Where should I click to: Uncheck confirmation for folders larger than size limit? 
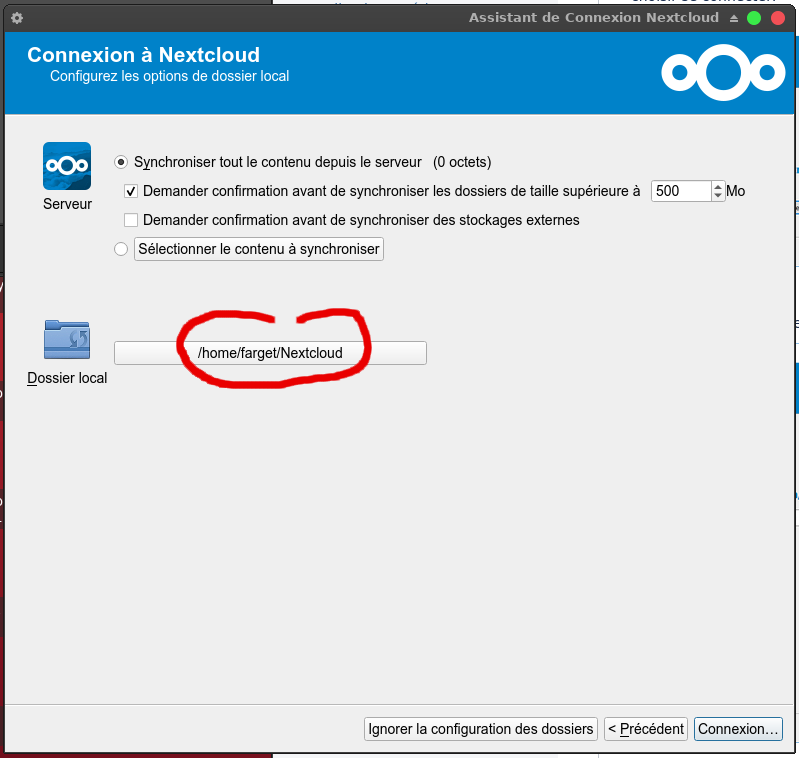pos(131,191)
